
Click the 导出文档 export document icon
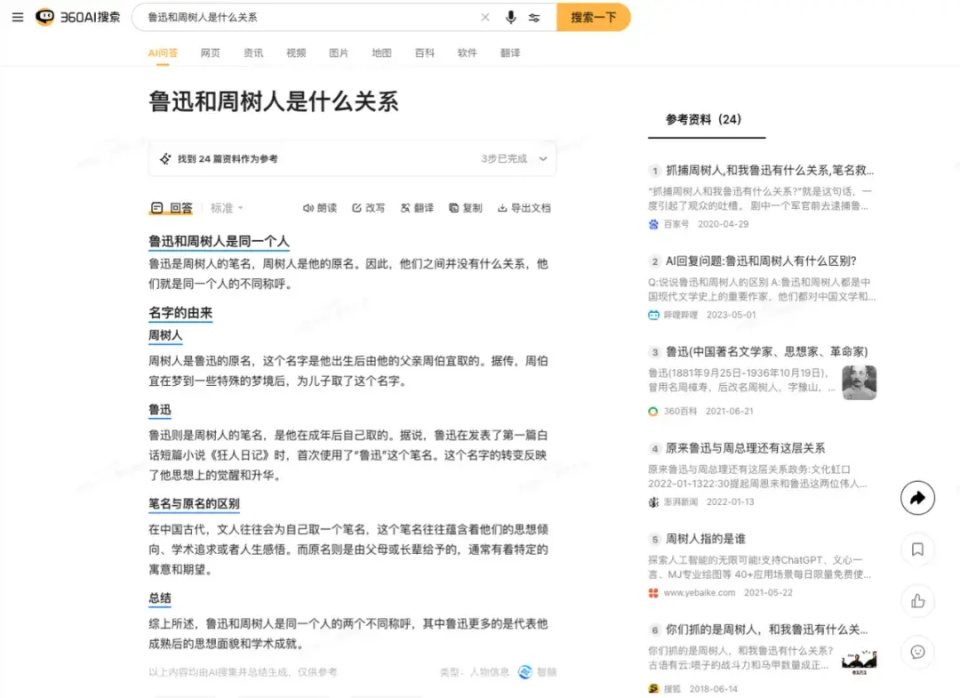click(x=511, y=208)
